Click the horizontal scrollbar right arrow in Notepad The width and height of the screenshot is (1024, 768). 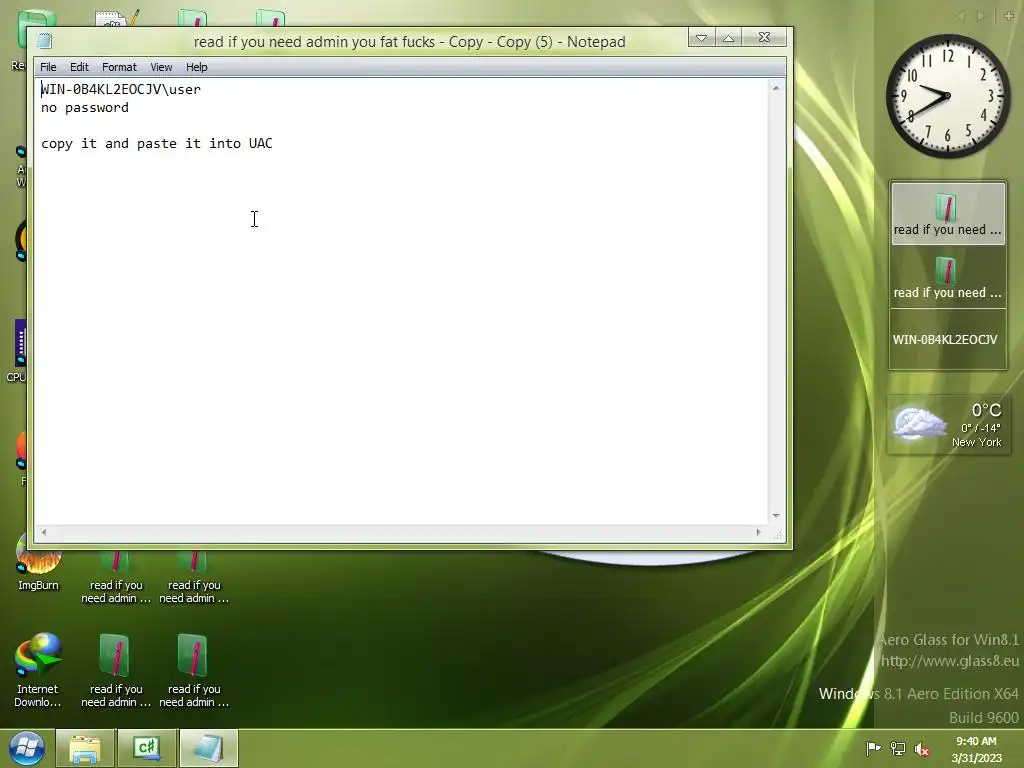pos(758,532)
